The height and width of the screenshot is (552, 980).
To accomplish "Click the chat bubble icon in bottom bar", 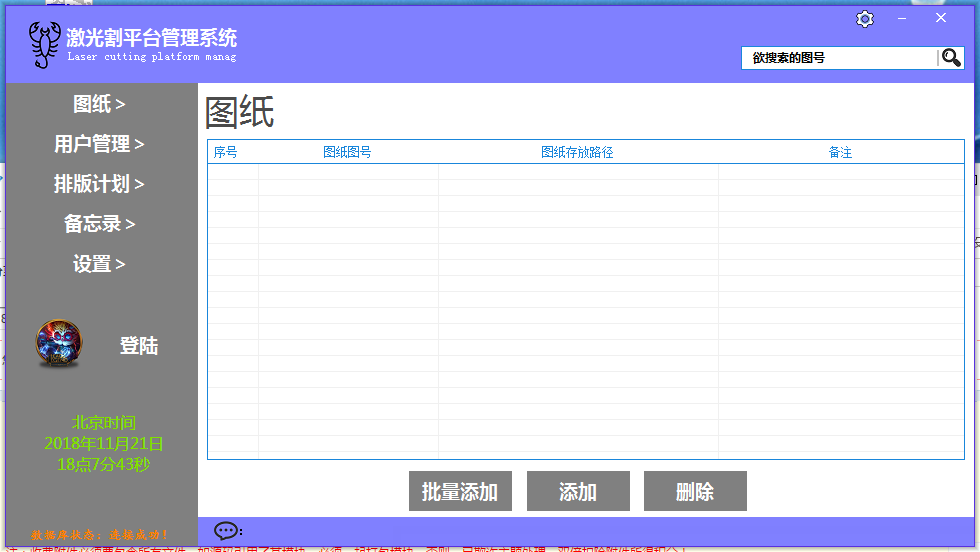I will coord(228,531).
